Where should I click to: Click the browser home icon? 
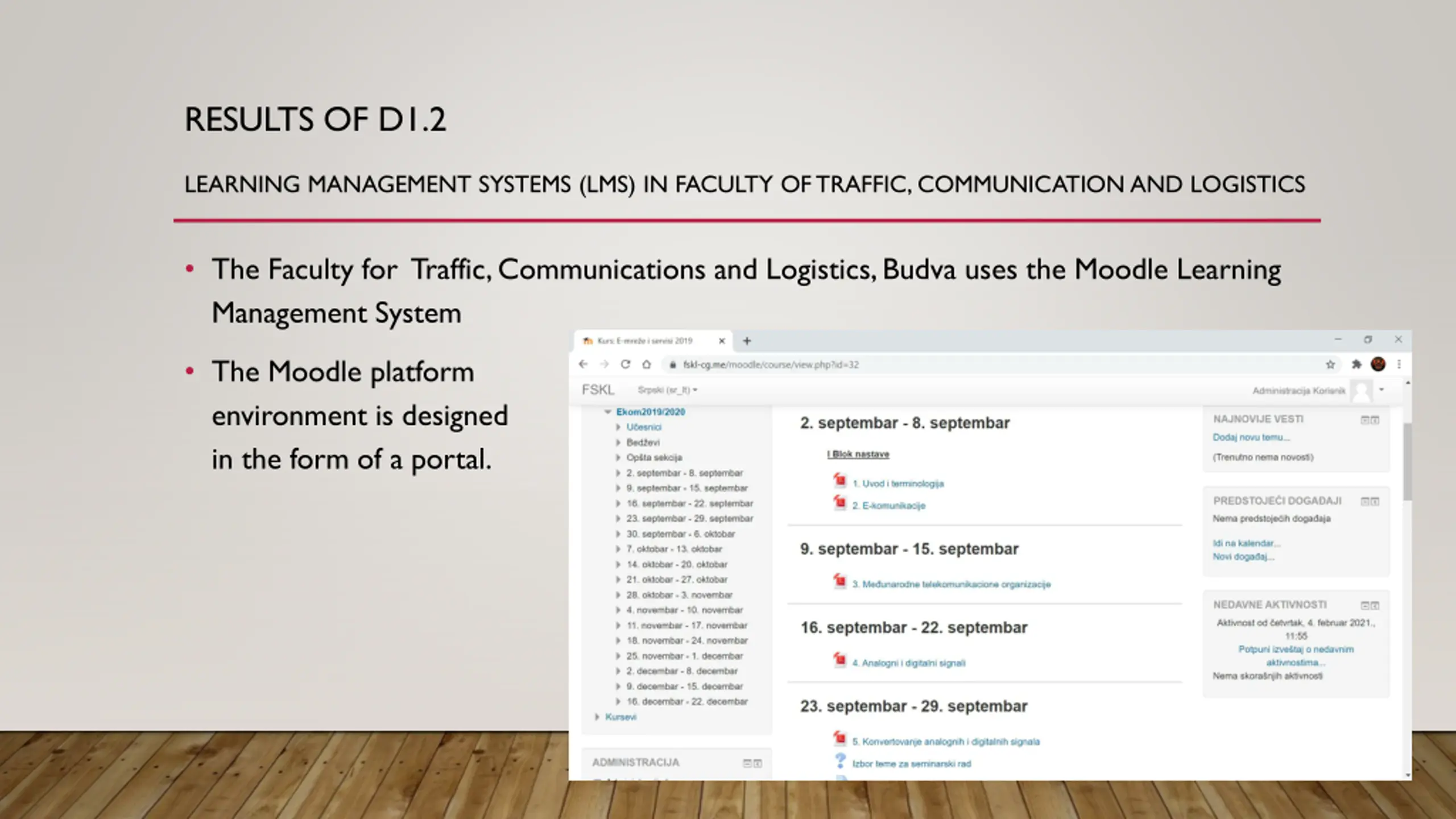click(647, 364)
